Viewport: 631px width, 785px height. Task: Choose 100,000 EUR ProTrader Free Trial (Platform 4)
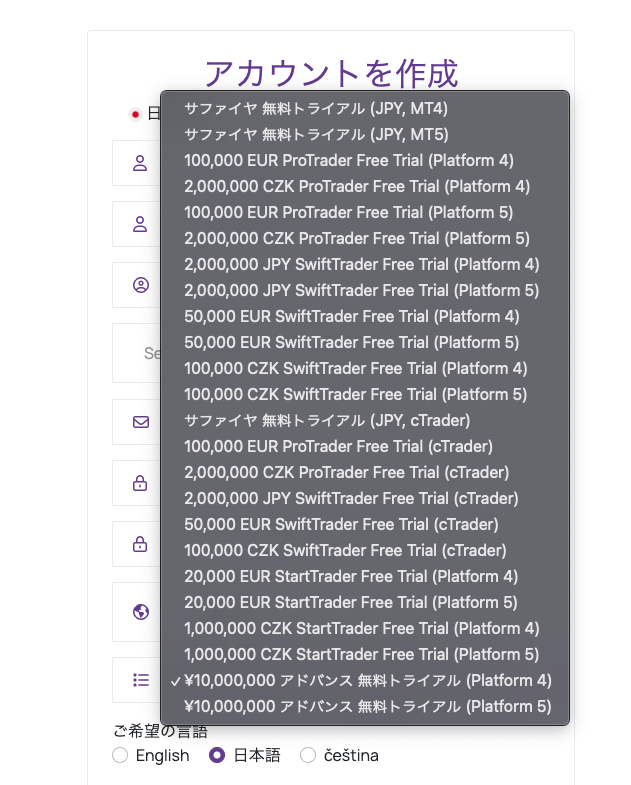coord(365,161)
